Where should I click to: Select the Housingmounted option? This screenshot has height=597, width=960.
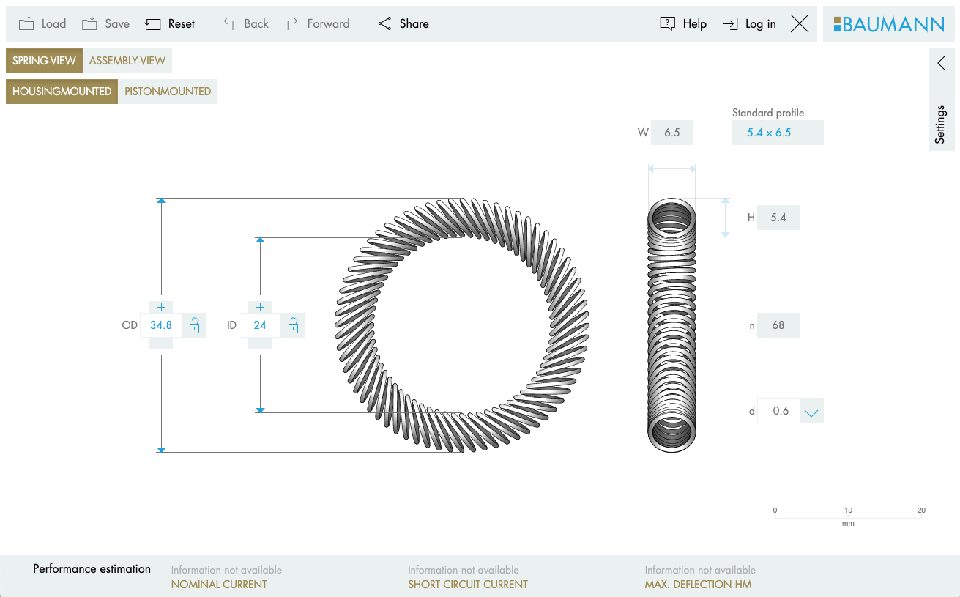62,91
